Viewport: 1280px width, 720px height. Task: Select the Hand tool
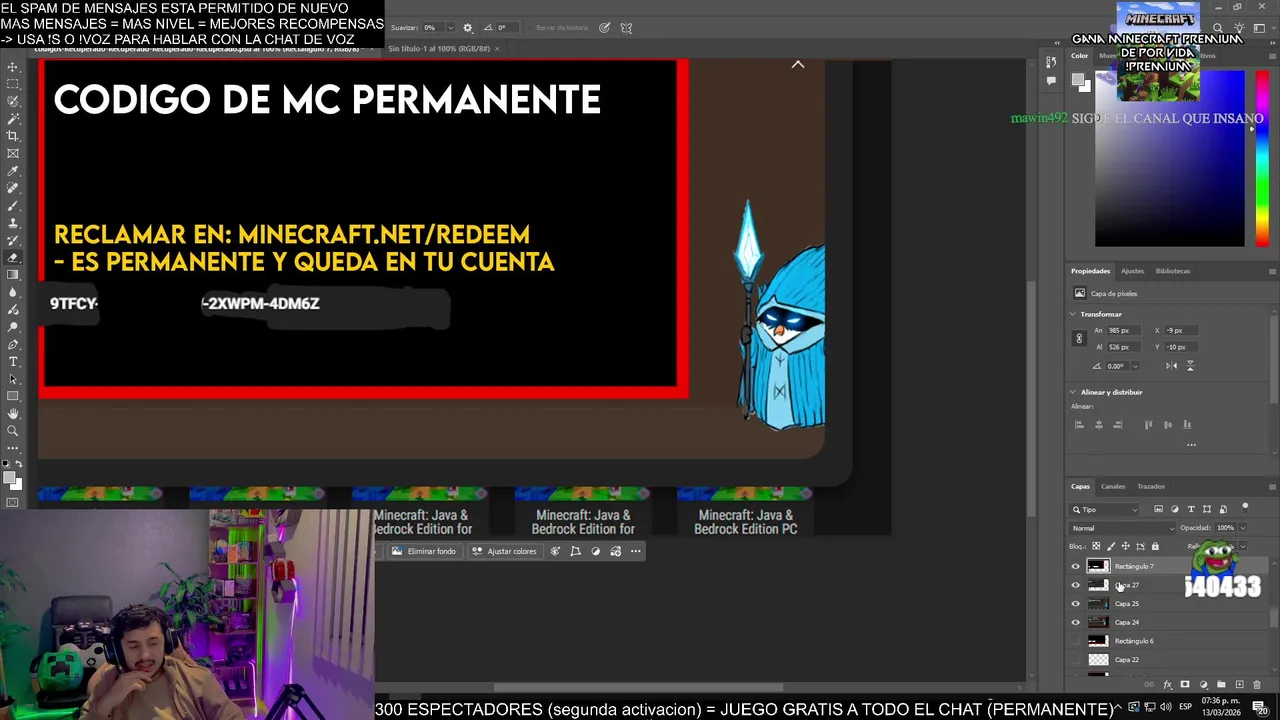(13, 413)
